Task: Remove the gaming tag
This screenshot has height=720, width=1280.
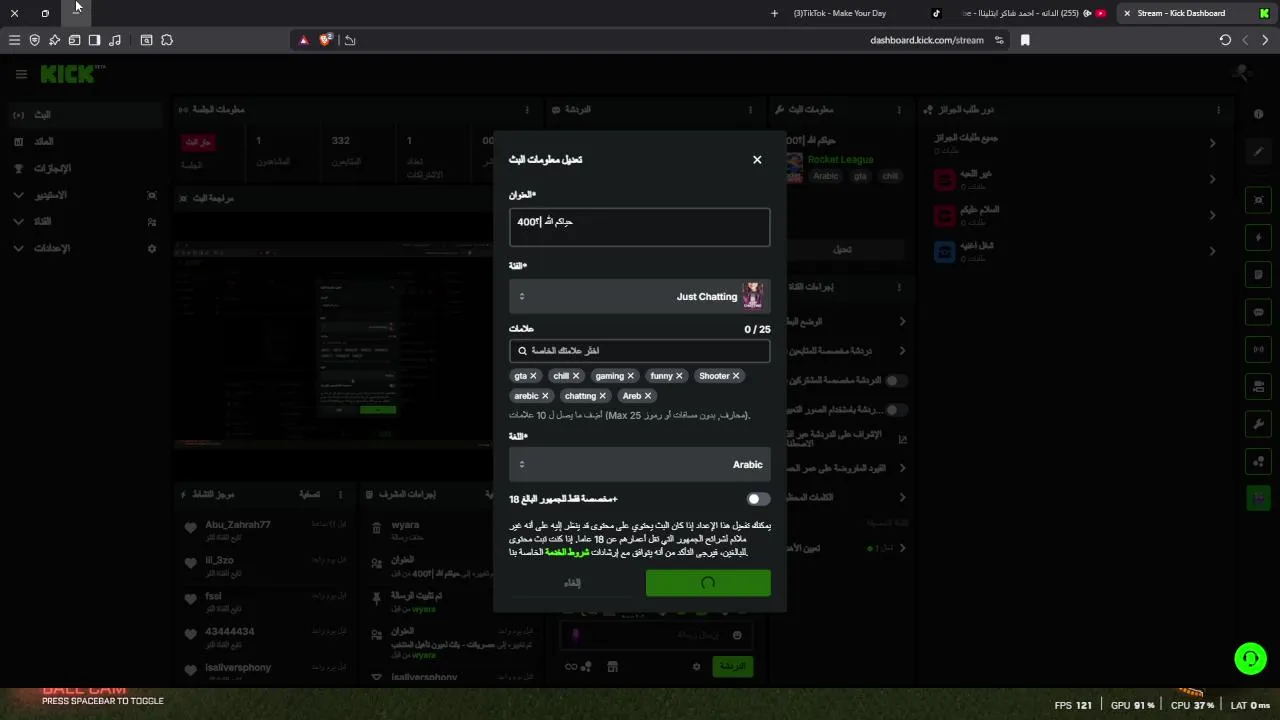Action: tap(632, 376)
